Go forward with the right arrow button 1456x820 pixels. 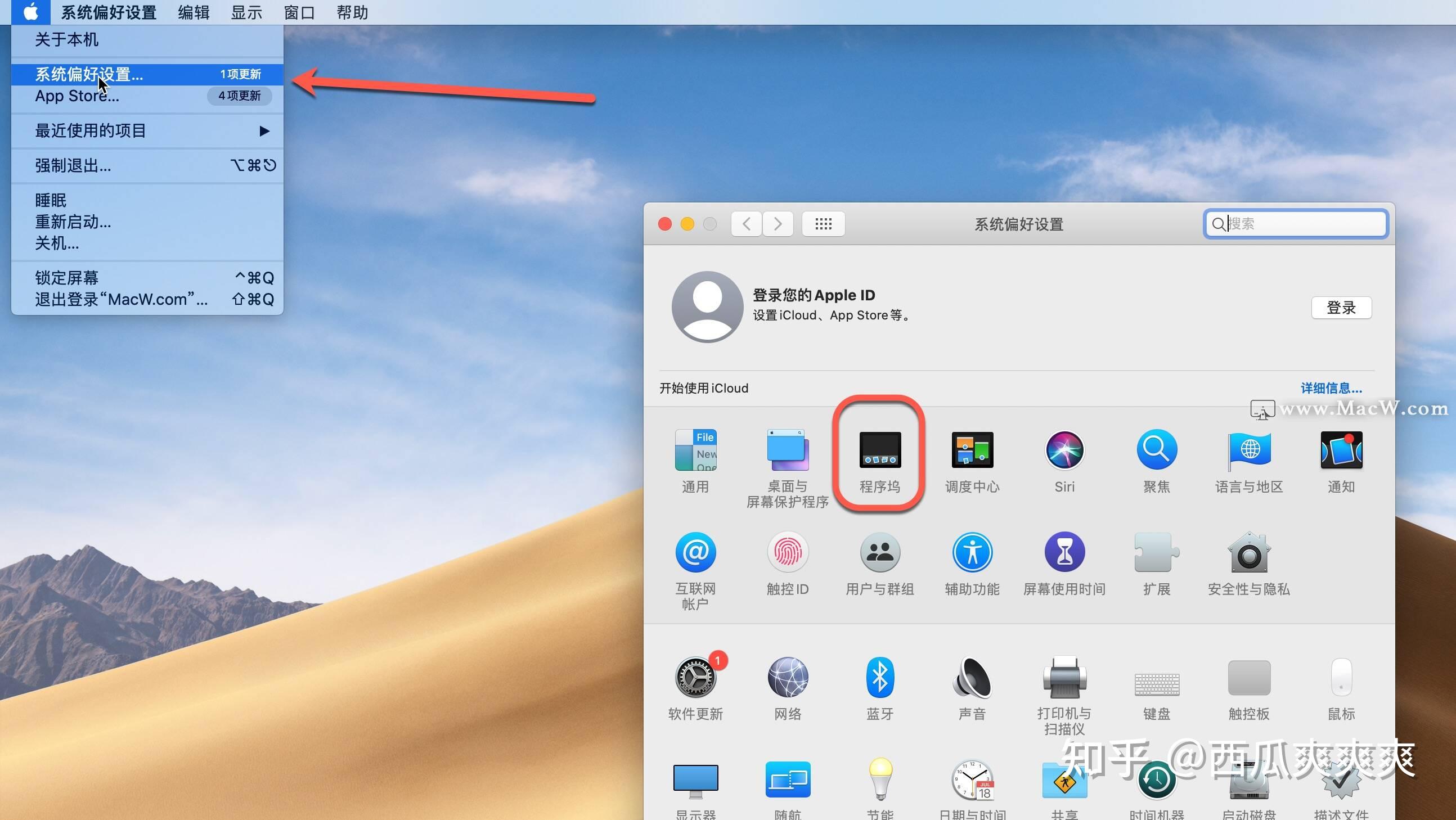coord(778,224)
